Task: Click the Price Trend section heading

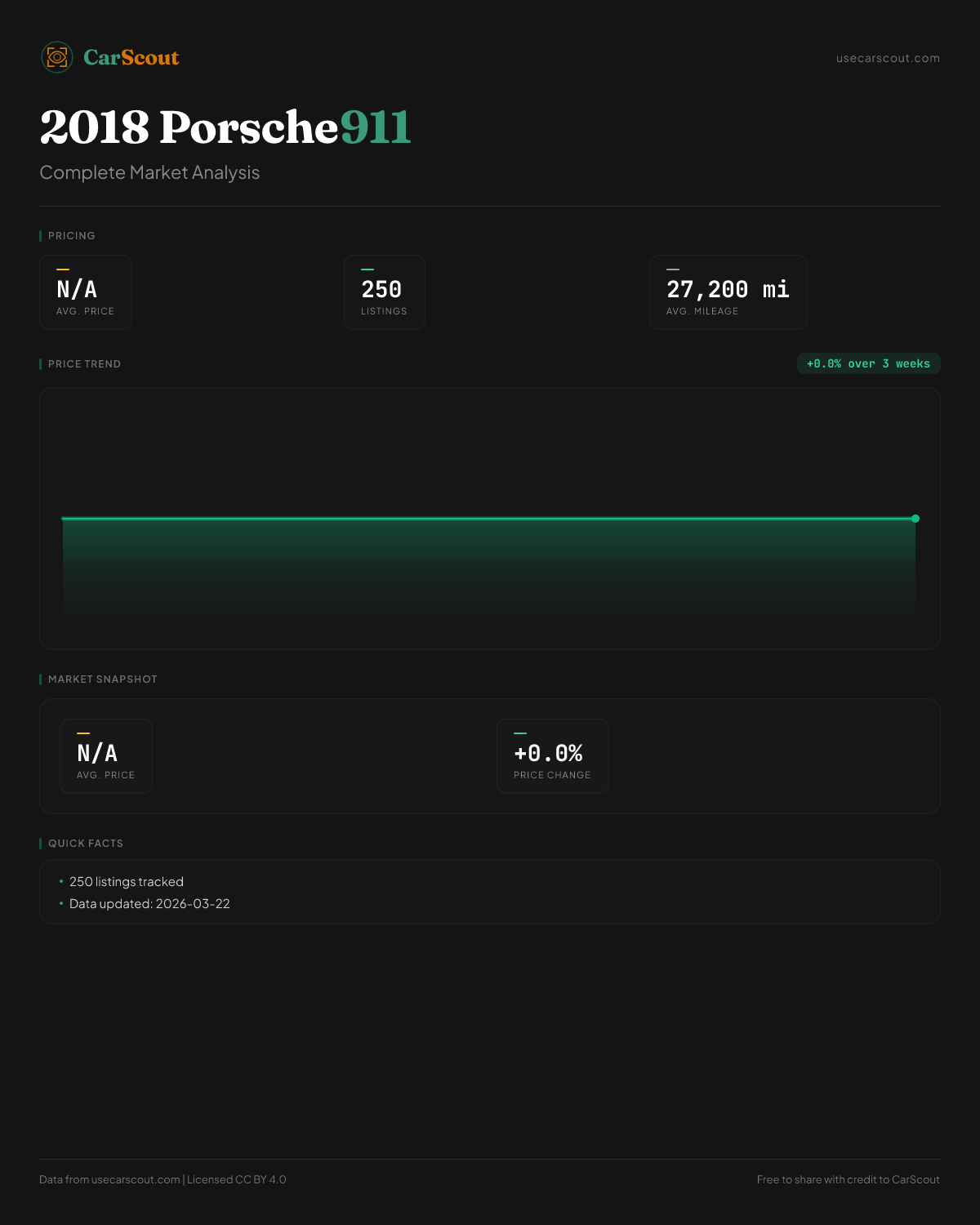Action: pyautogui.click(x=84, y=364)
